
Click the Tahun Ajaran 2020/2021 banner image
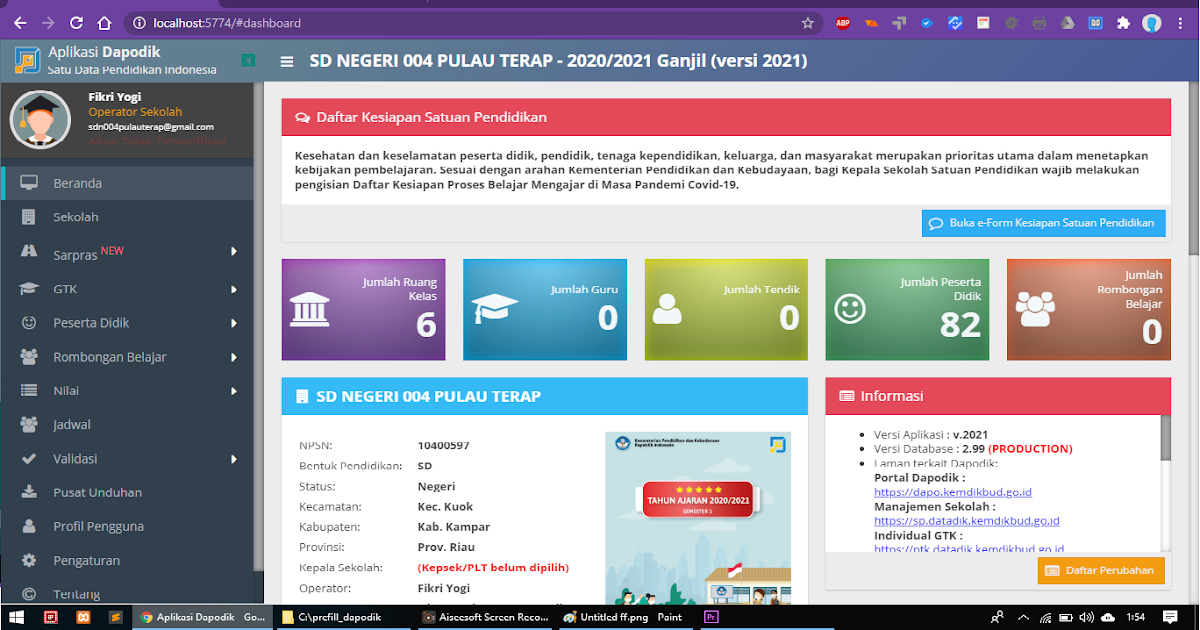click(x=698, y=517)
